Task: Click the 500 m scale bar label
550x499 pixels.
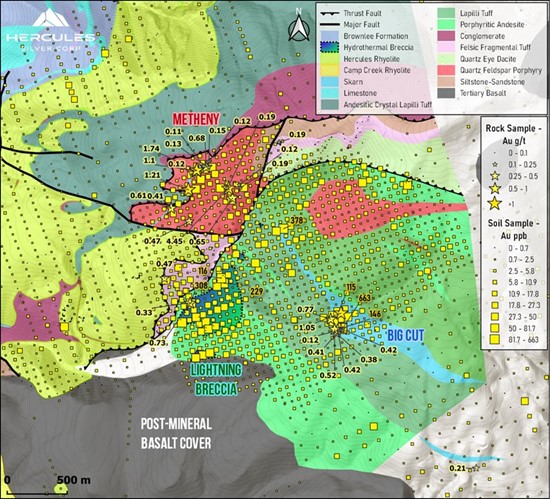Action: (x=74, y=479)
